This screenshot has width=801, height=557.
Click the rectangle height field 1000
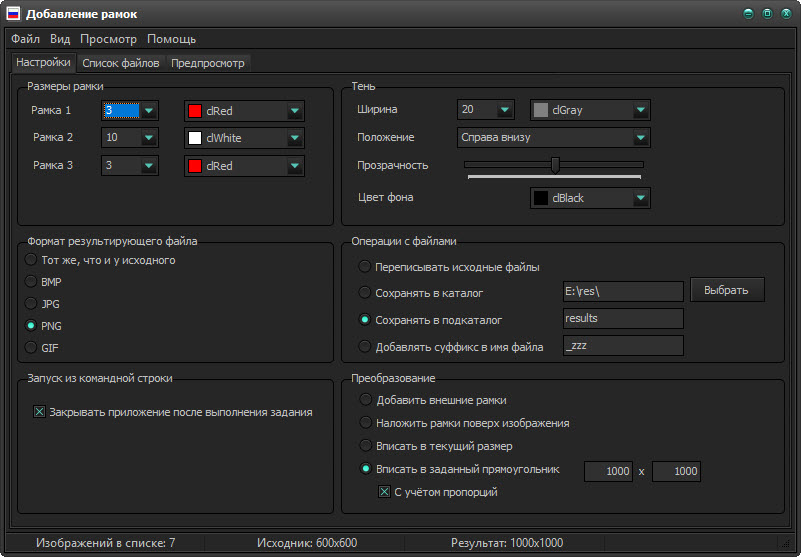676,471
